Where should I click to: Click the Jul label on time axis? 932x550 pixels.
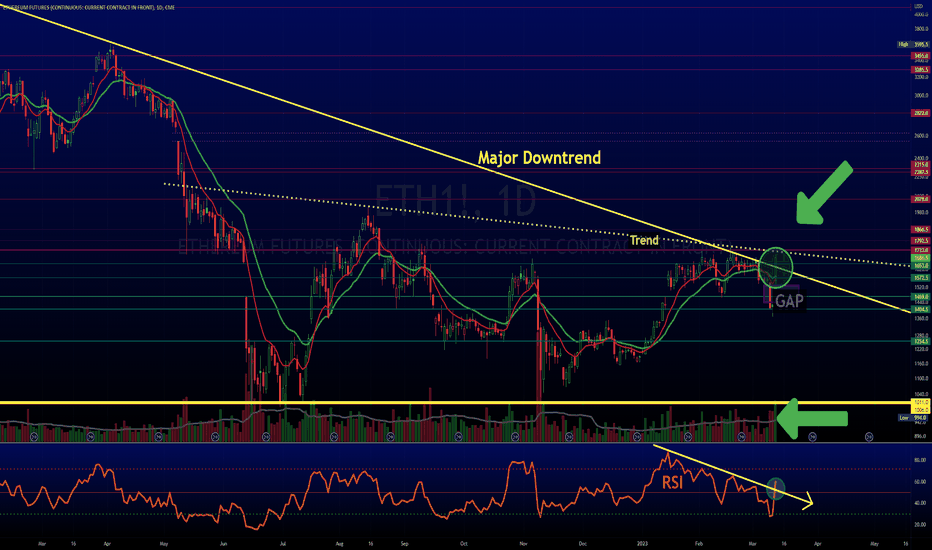tap(284, 543)
